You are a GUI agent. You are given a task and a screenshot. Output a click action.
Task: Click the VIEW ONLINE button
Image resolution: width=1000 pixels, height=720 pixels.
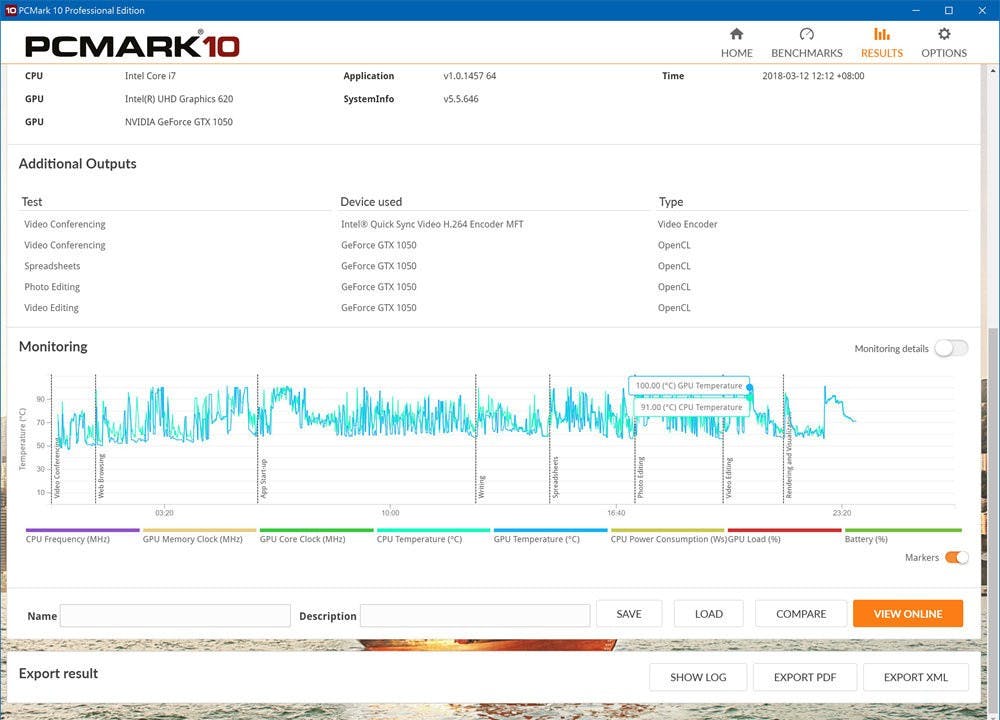[x=908, y=613]
